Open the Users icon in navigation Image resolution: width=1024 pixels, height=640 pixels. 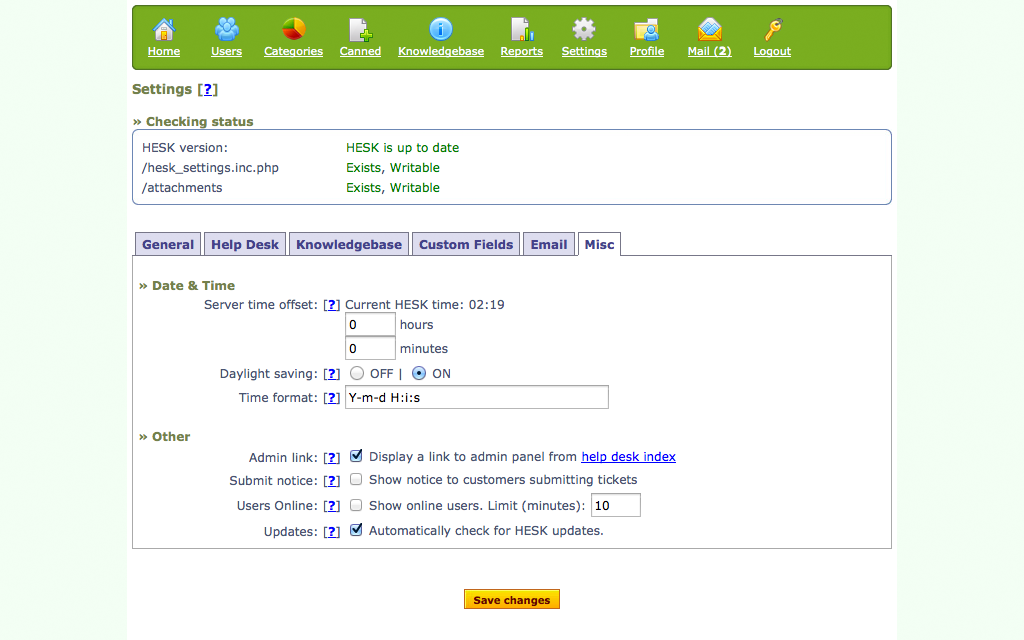tap(226, 30)
